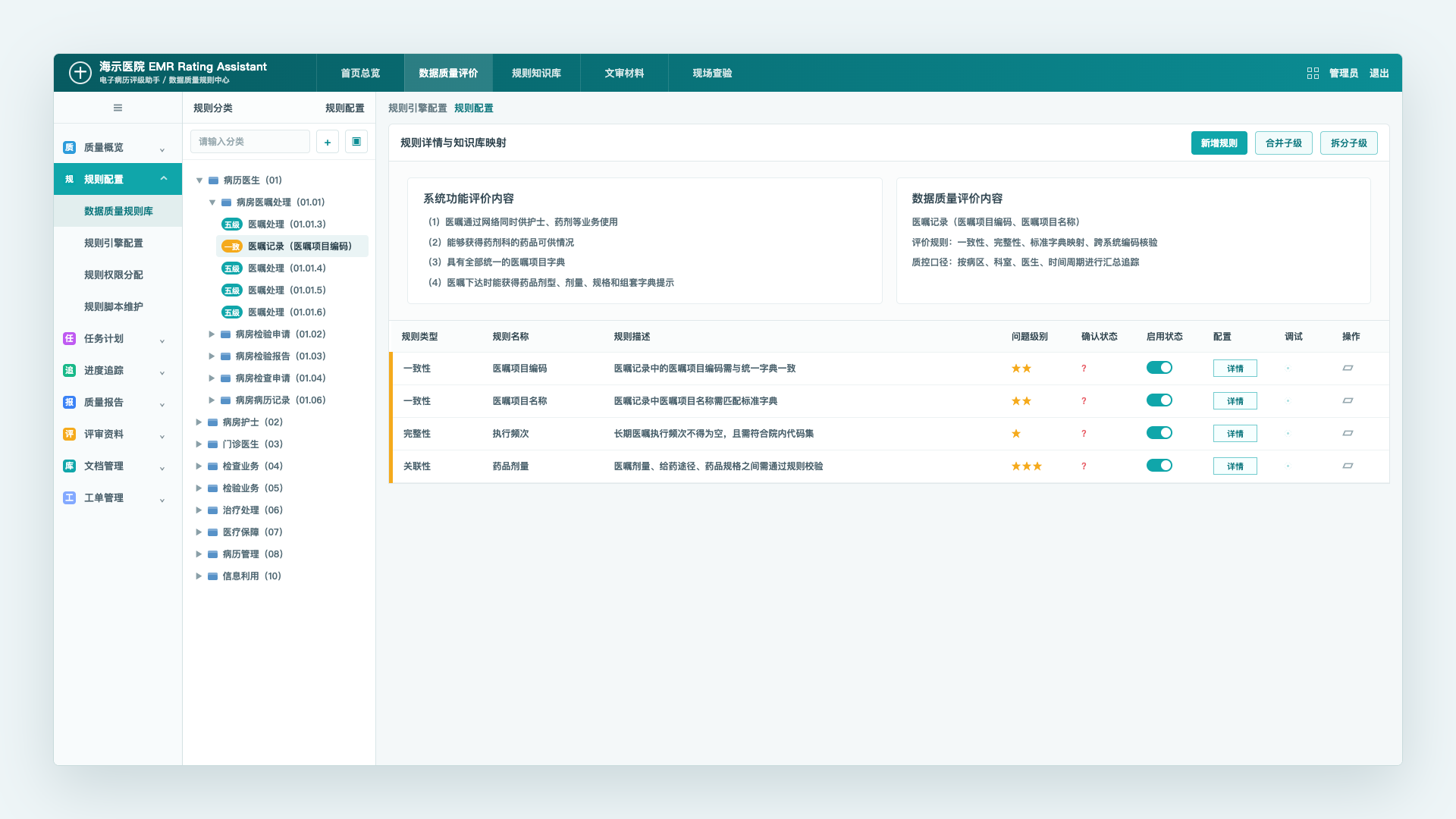Screen dimensions: 1456x819
Task: Collapse the 规则配置 sidebar menu chevron
Action: (x=164, y=179)
